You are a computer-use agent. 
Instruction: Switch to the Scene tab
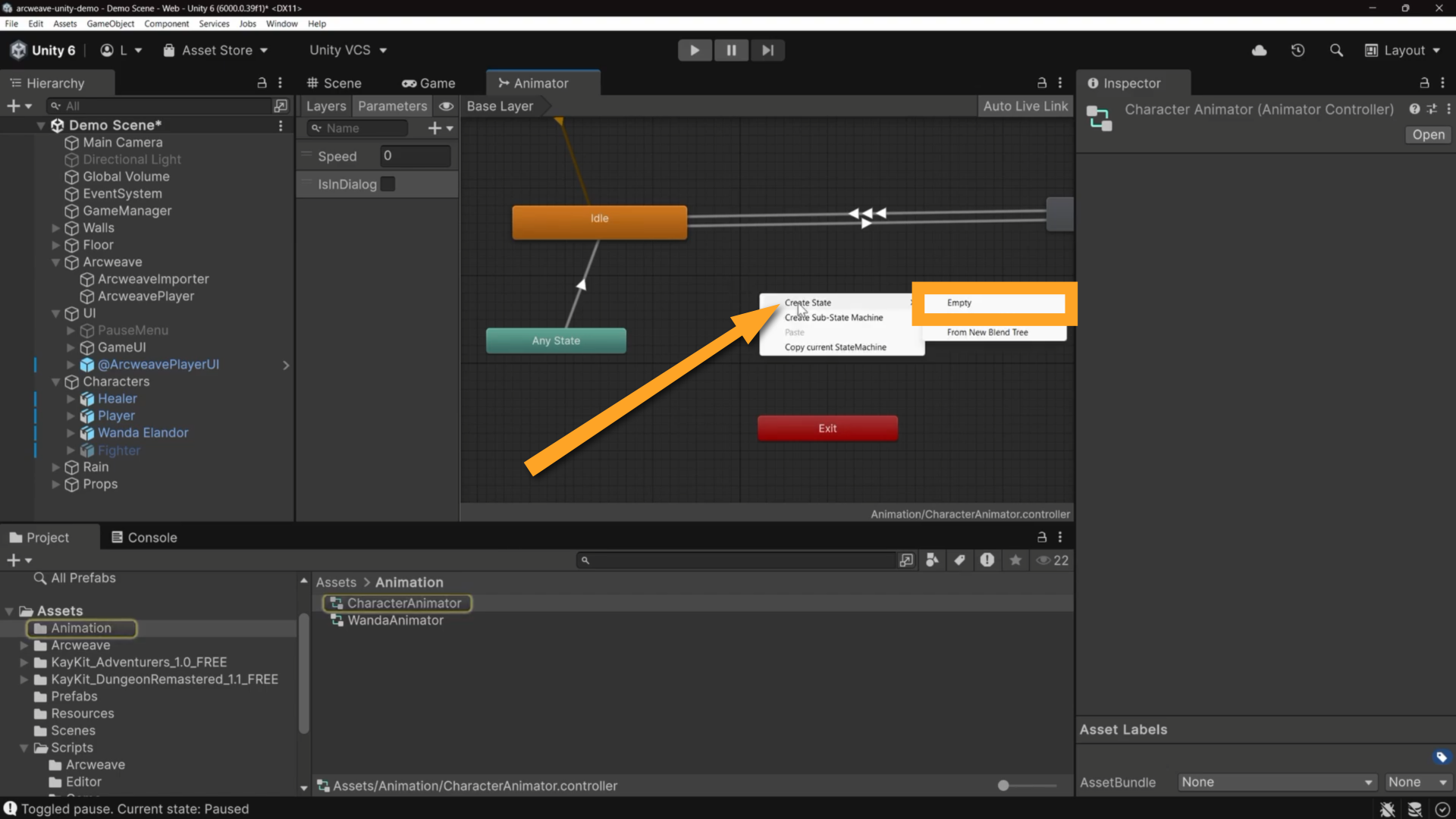click(x=334, y=83)
